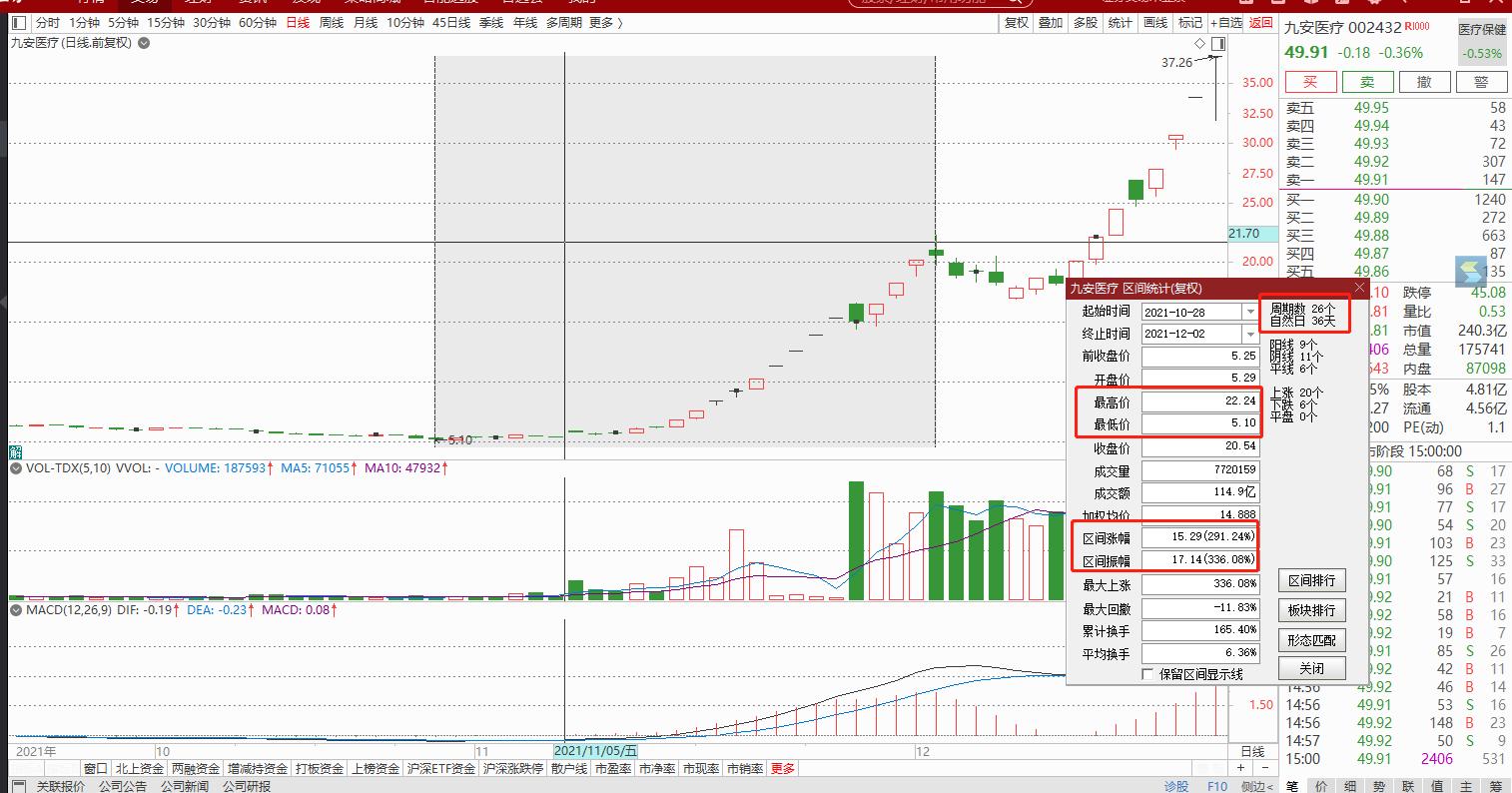Image resolution: width=1512 pixels, height=793 pixels.
Task: Switch to 月线 period
Action: [366, 23]
